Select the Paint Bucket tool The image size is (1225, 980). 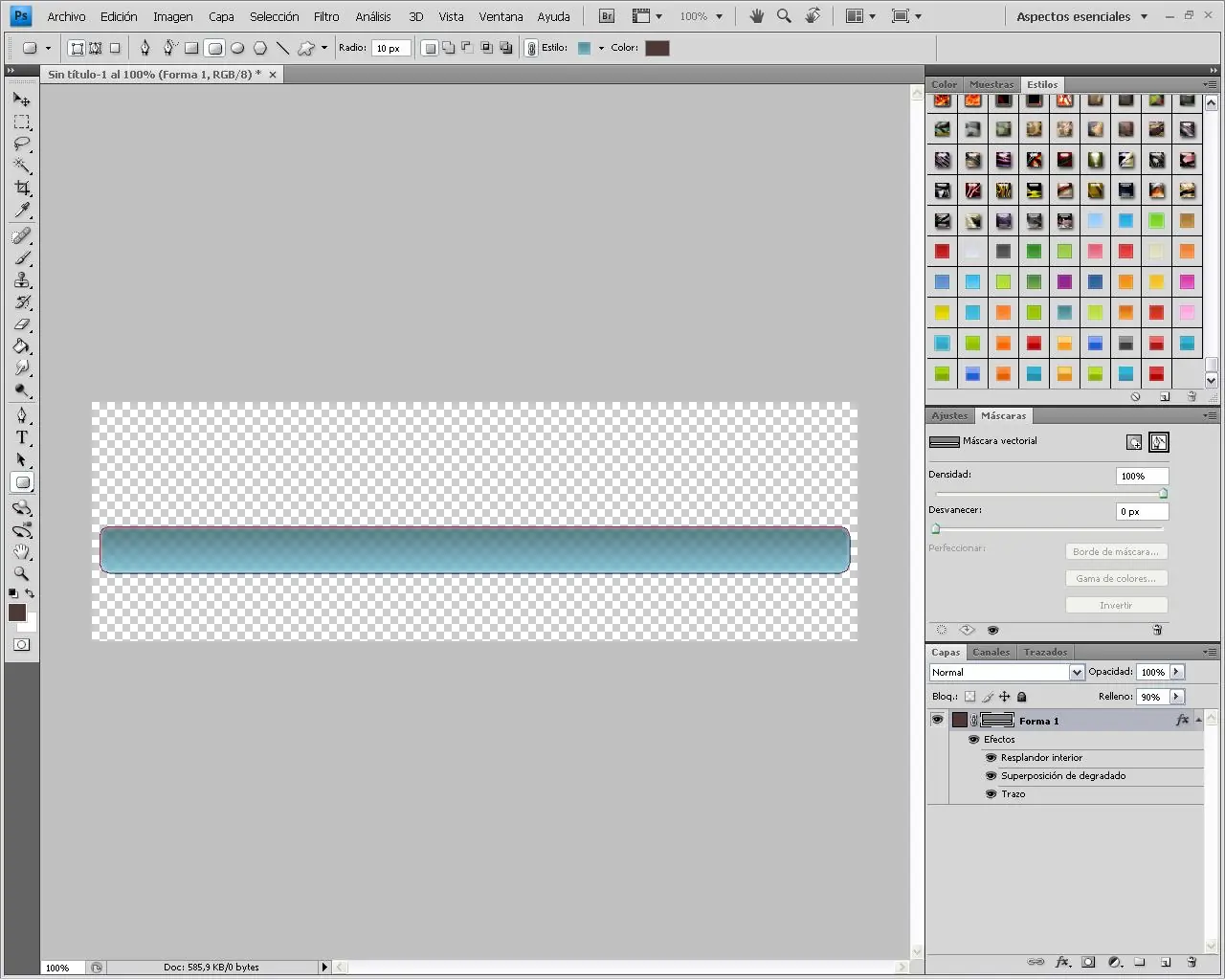21,346
